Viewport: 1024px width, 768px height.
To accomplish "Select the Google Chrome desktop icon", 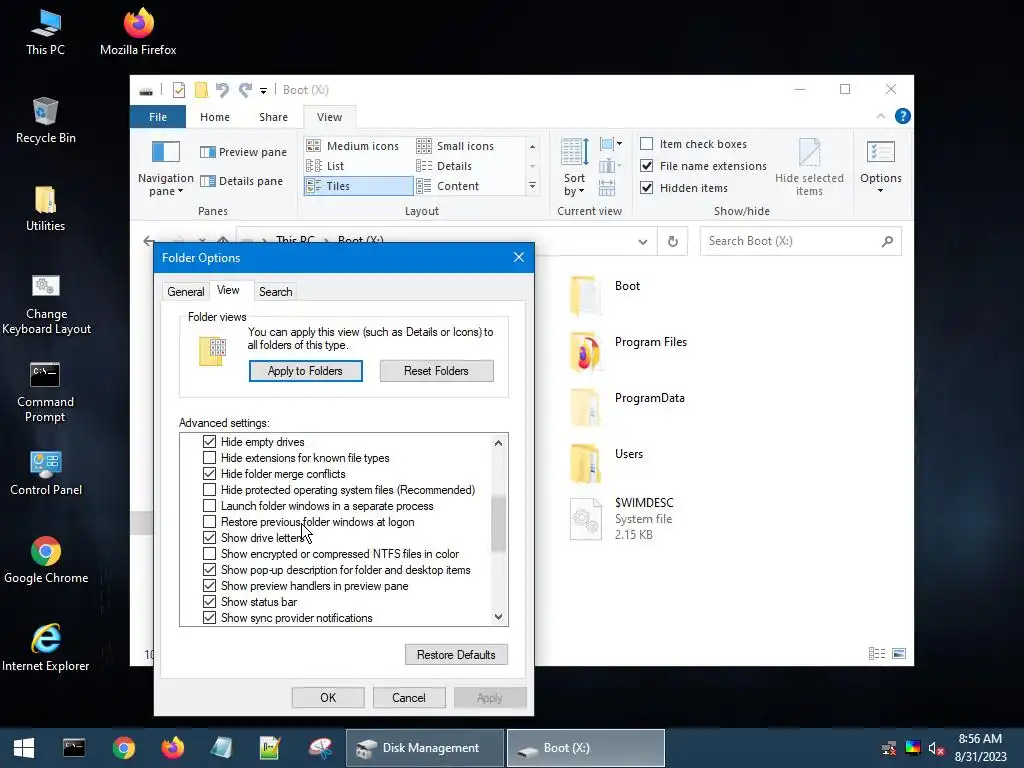I will point(46,560).
